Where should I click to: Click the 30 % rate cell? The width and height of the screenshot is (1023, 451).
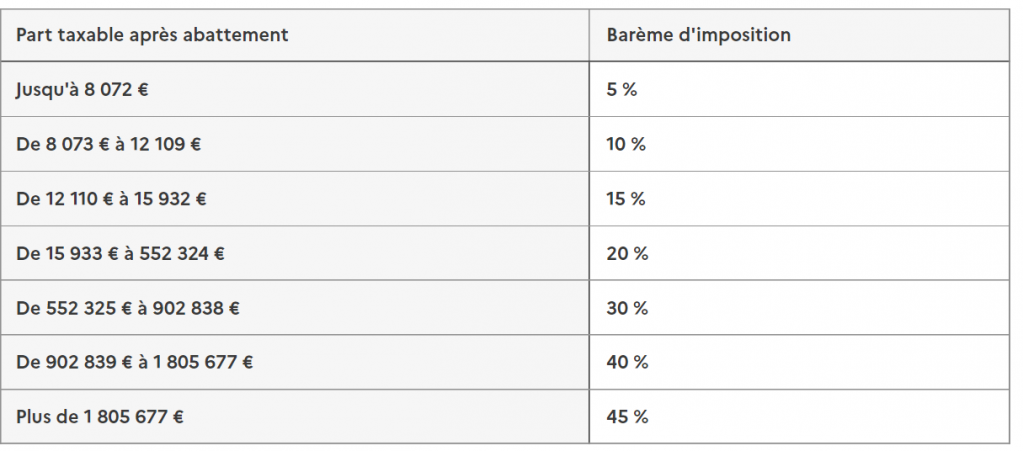(x=799, y=307)
